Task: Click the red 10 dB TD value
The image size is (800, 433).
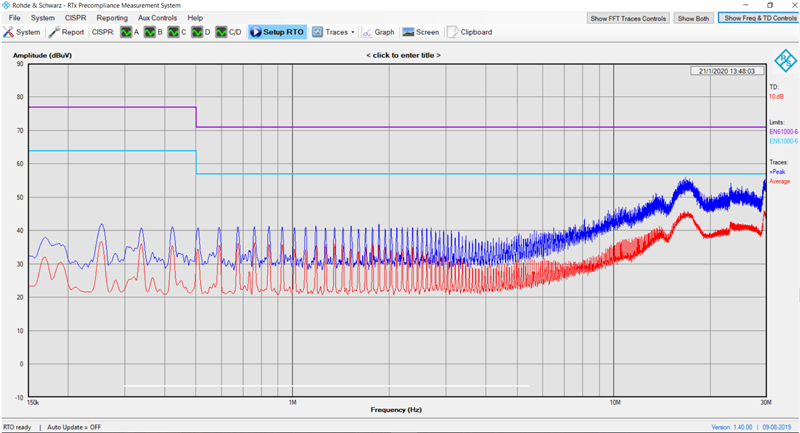Action: 776,97
